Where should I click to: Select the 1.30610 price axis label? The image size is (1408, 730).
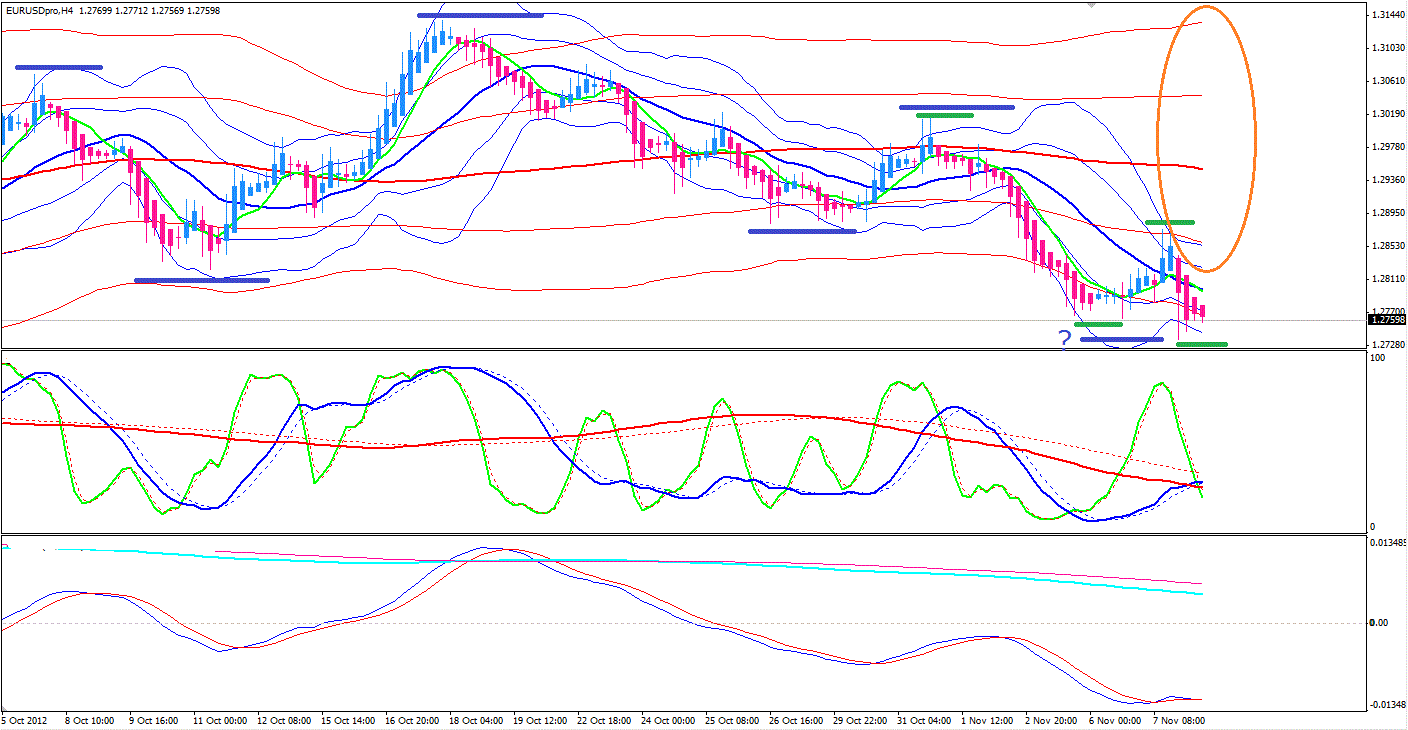(x=1388, y=81)
